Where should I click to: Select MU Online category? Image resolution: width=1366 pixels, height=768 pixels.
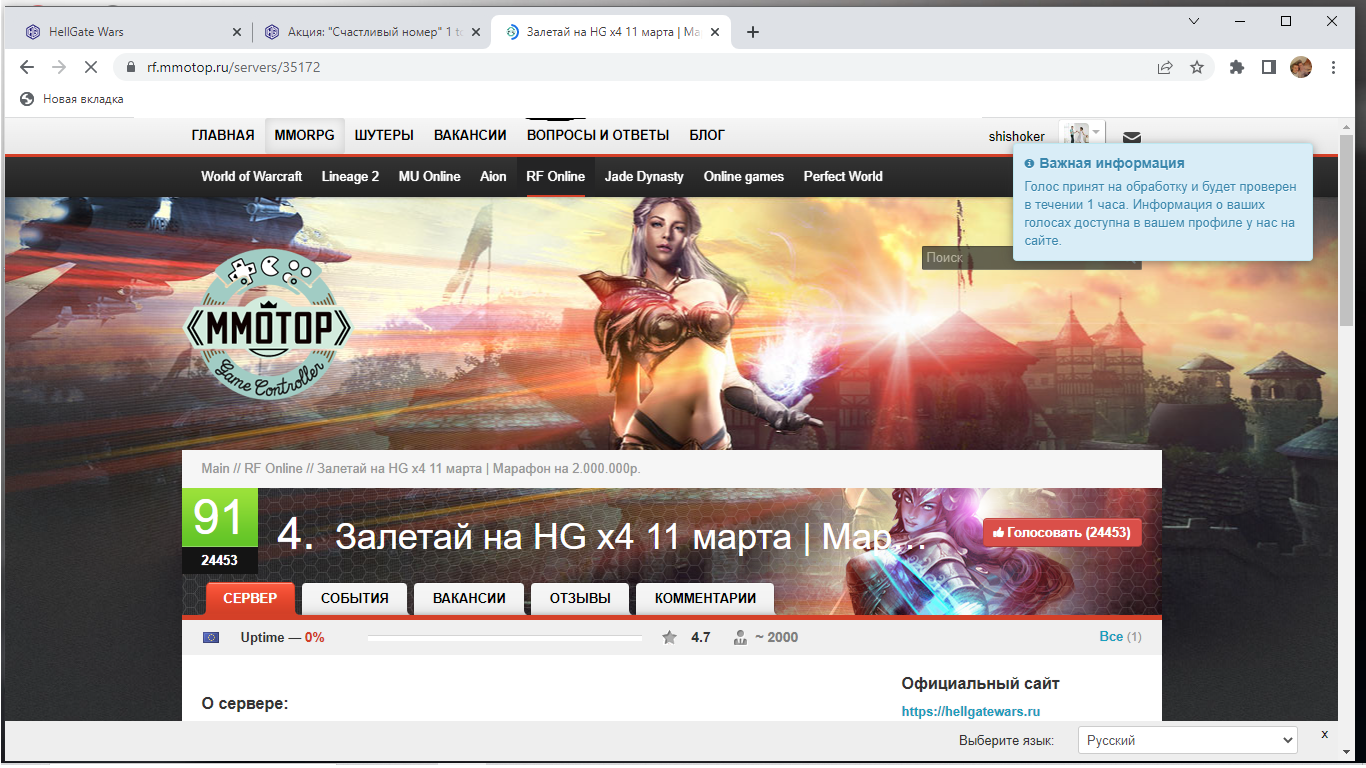click(429, 176)
